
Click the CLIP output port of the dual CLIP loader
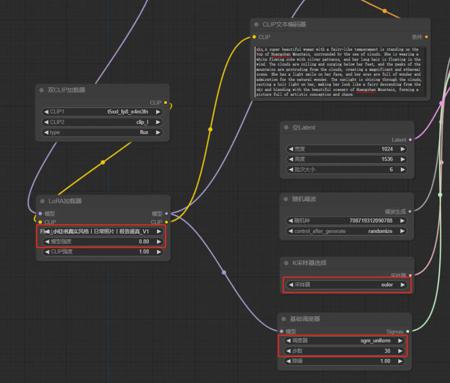coord(165,103)
